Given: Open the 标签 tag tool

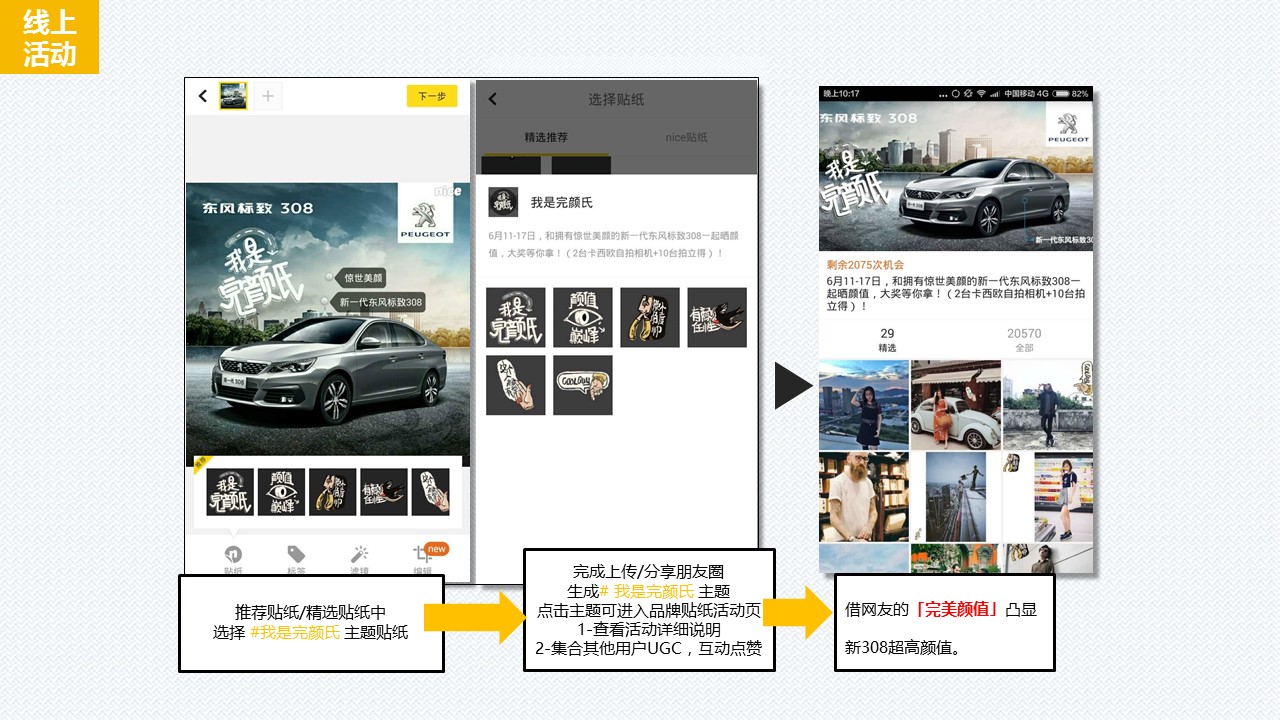Looking at the screenshot, I should point(296,560).
